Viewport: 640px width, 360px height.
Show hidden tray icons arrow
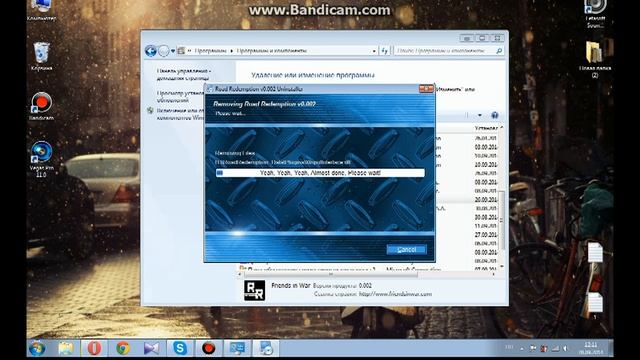pos(522,349)
